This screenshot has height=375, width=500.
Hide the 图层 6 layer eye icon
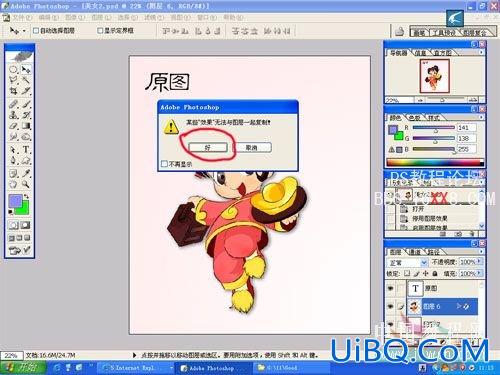pyautogui.click(x=390, y=306)
